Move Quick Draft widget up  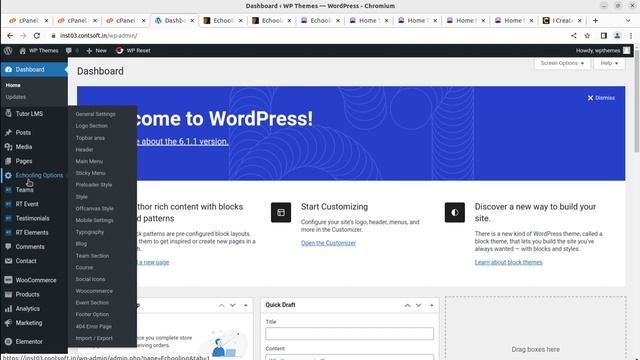point(407,305)
